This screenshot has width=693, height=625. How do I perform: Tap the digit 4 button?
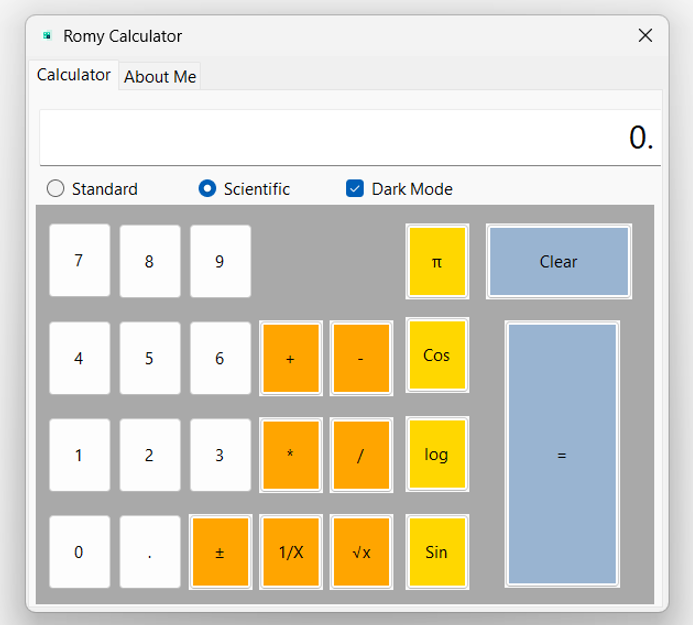[x=80, y=358]
